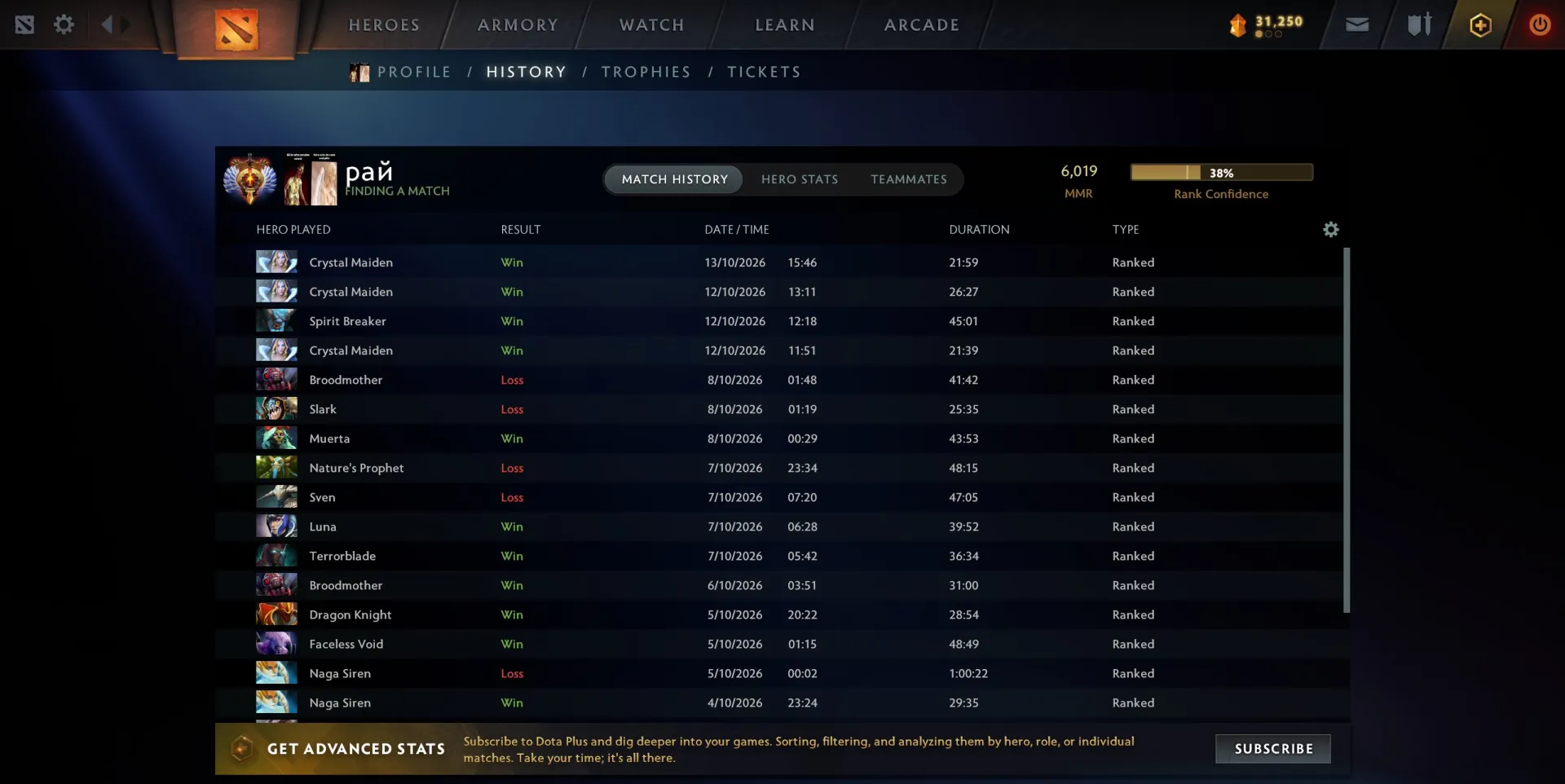
Task: Click the Subscribe button
Action: tap(1273, 749)
